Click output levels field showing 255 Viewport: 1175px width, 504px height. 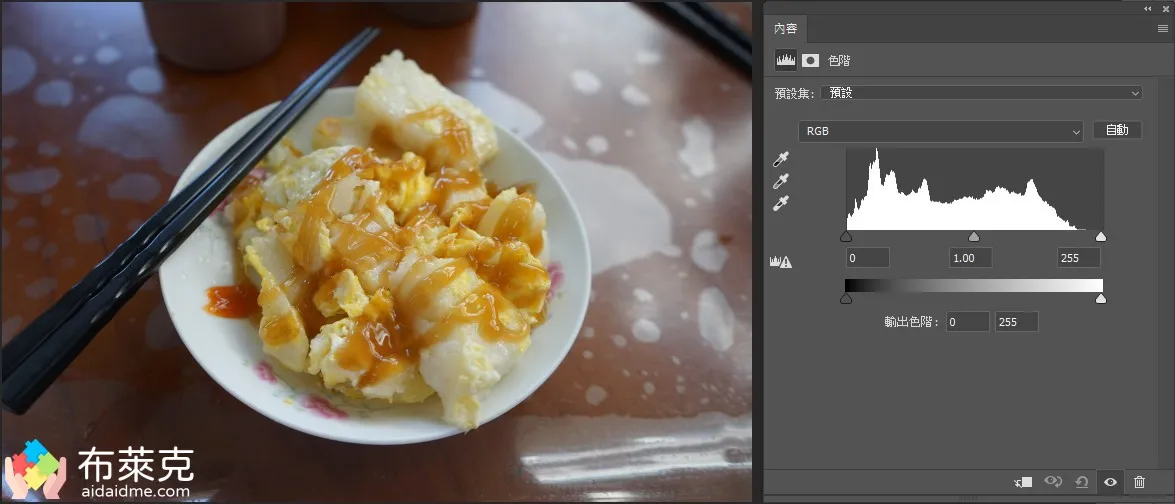click(x=1016, y=322)
